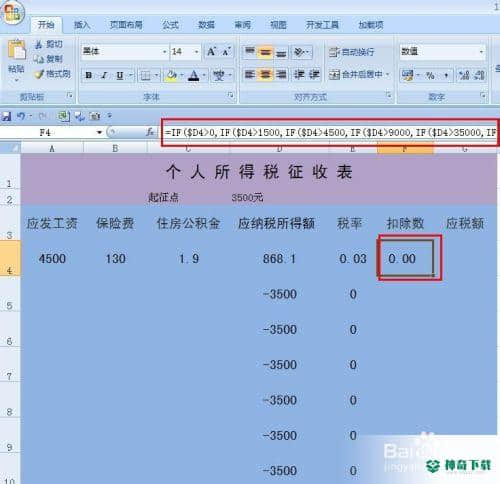
Task: Click the Undo arrow icon
Action: [x=20, y=116]
